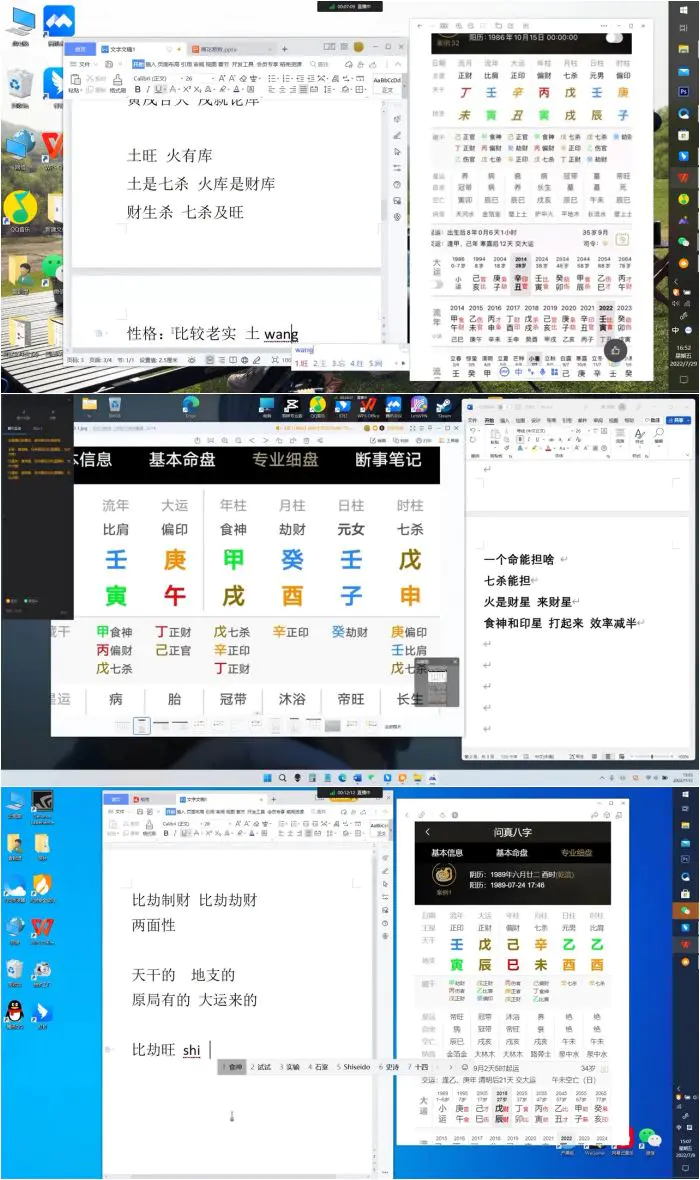This screenshot has width=700, height=1180.
Task: Click the round dark floating button over 流年 chart
Action: (615, 350)
